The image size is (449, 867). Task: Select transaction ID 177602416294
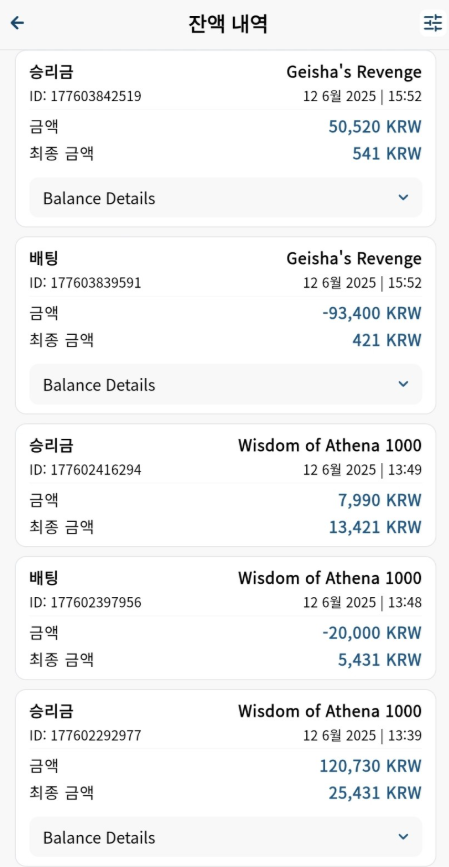[85, 471]
